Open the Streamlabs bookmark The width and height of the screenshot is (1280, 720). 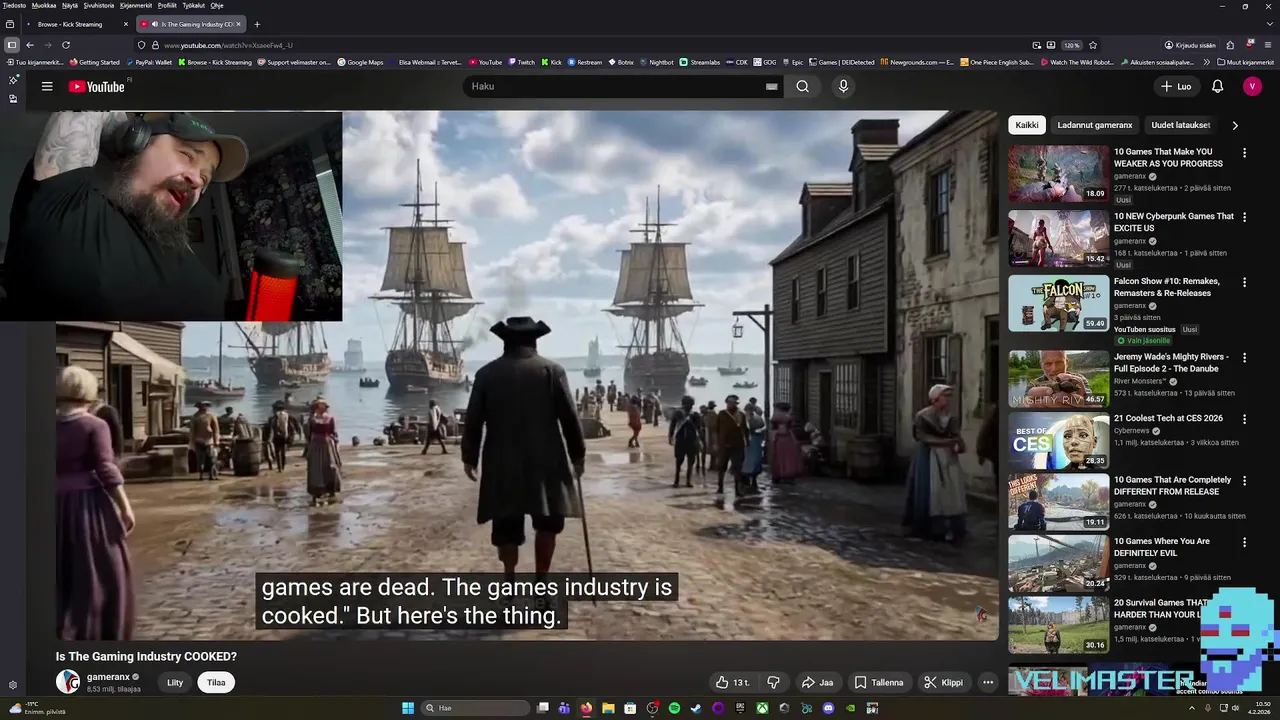coord(700,62)
